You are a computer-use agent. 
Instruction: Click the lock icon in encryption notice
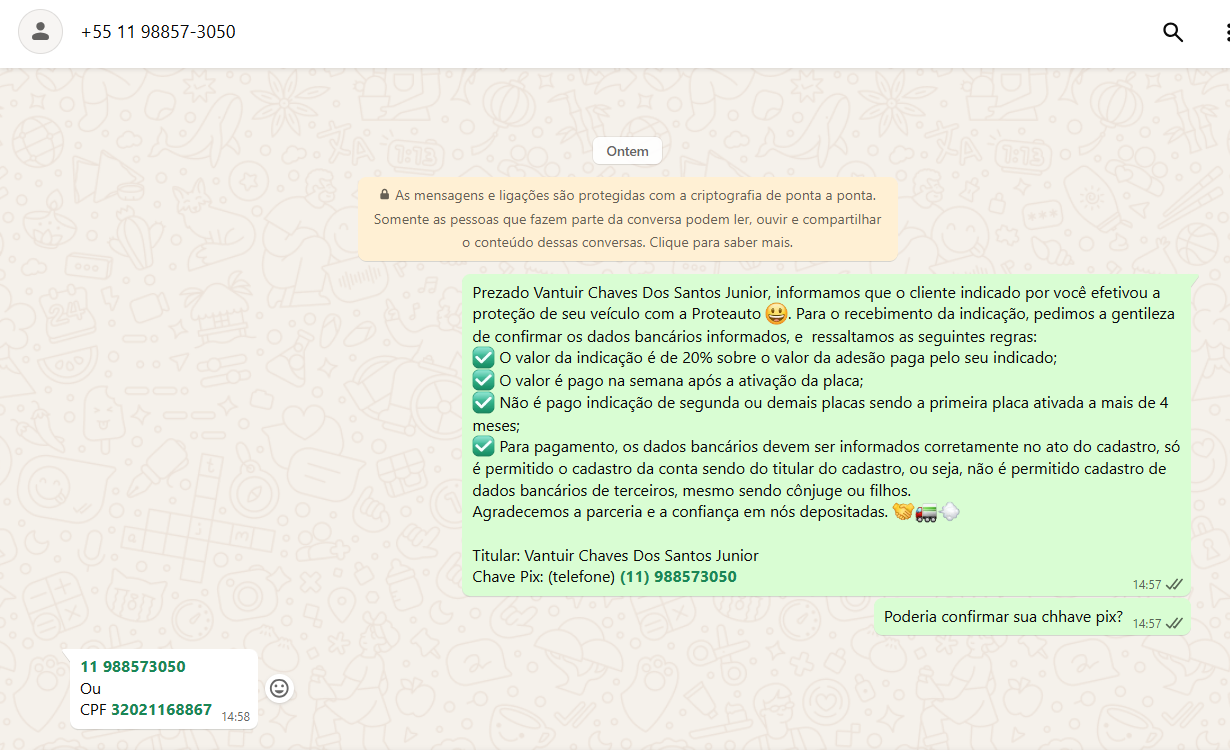384,195
